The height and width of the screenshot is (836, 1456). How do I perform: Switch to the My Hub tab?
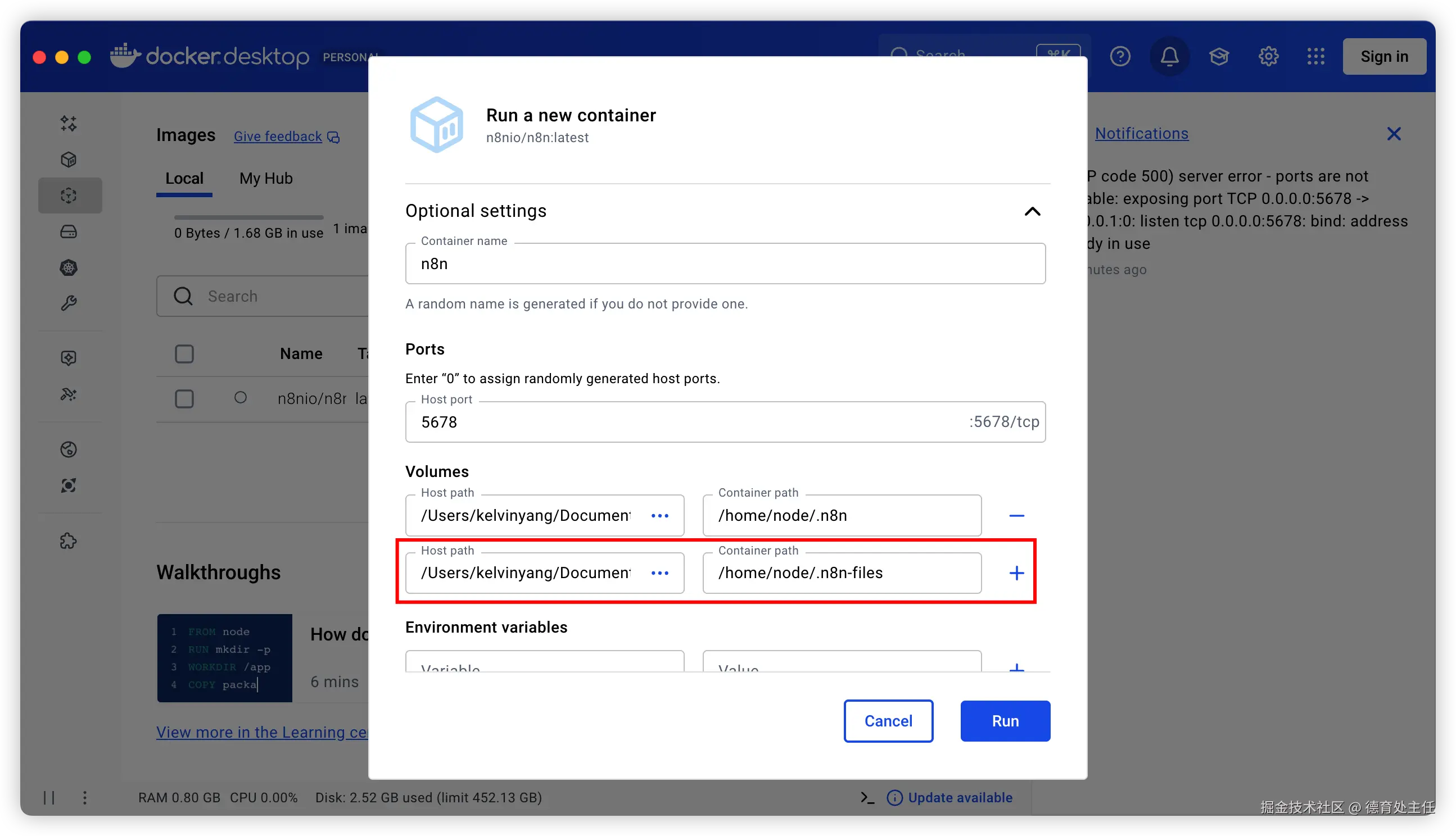point(266,179)
